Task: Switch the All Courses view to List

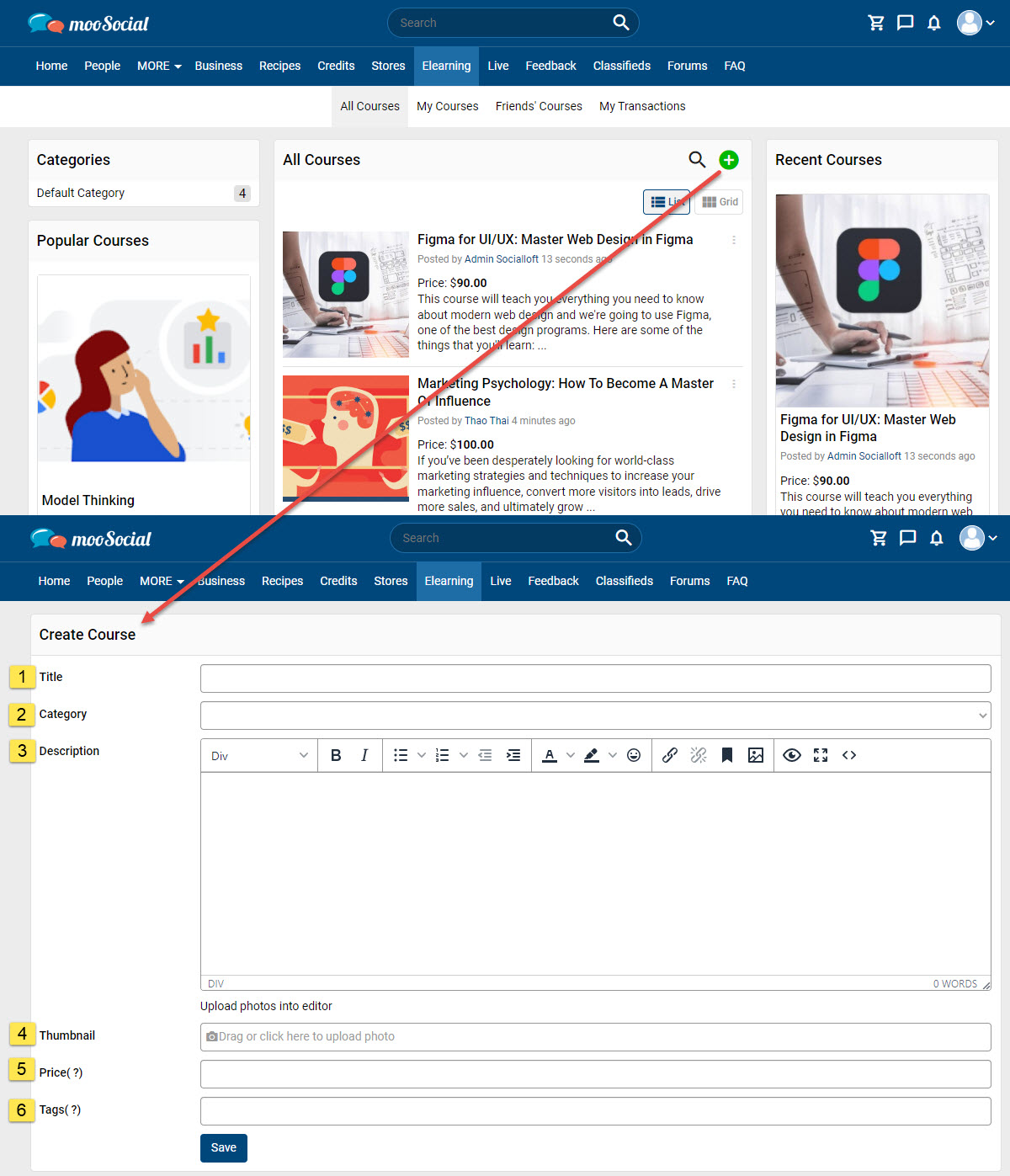Action: click(667, 202)
